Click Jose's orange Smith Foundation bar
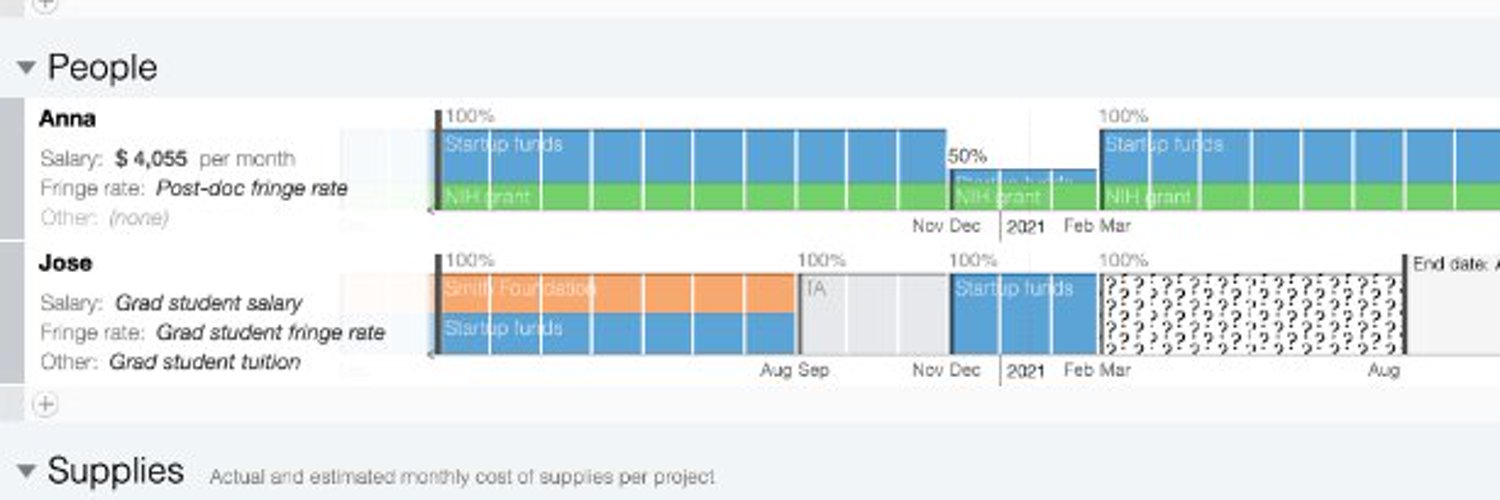 point(618,294)
